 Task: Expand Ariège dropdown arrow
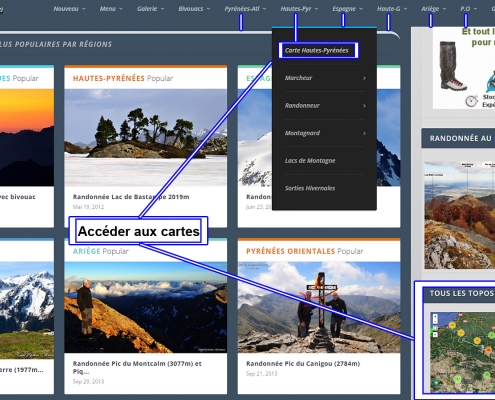coord(444,9)
